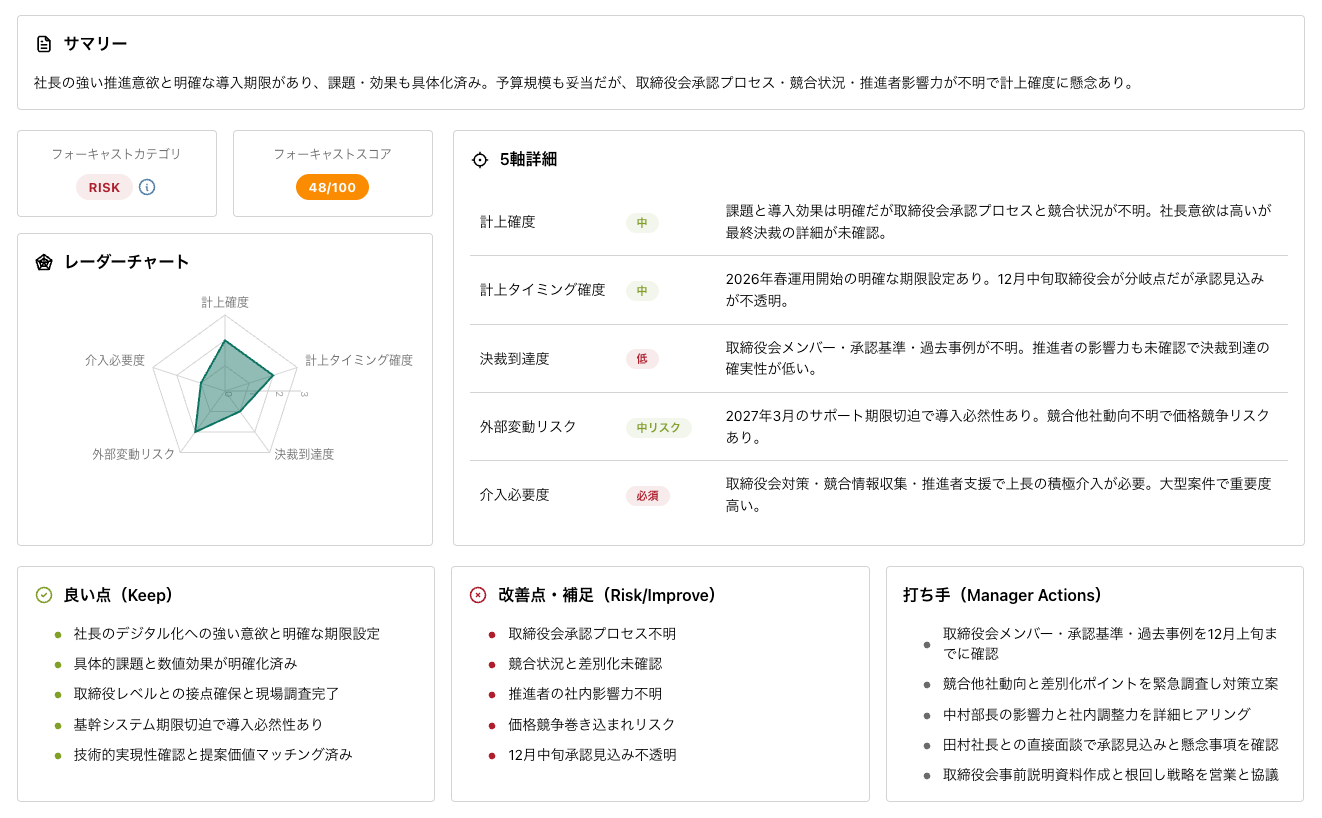The width and height of the screenshot is (1322, 818).
Task: Click the 中リスク badge for 外部変動リスク
Action: pyautogui.click(x=658, y=427)
